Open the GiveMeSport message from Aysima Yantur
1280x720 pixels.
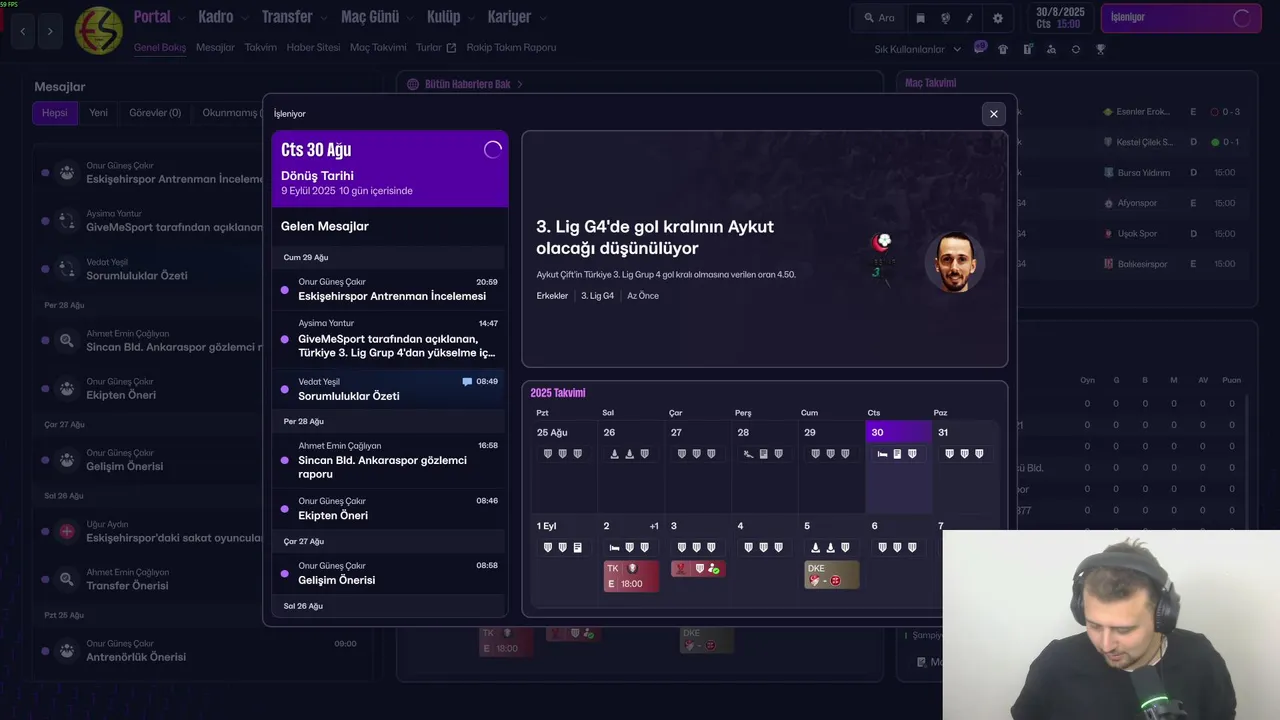point(390,338)
